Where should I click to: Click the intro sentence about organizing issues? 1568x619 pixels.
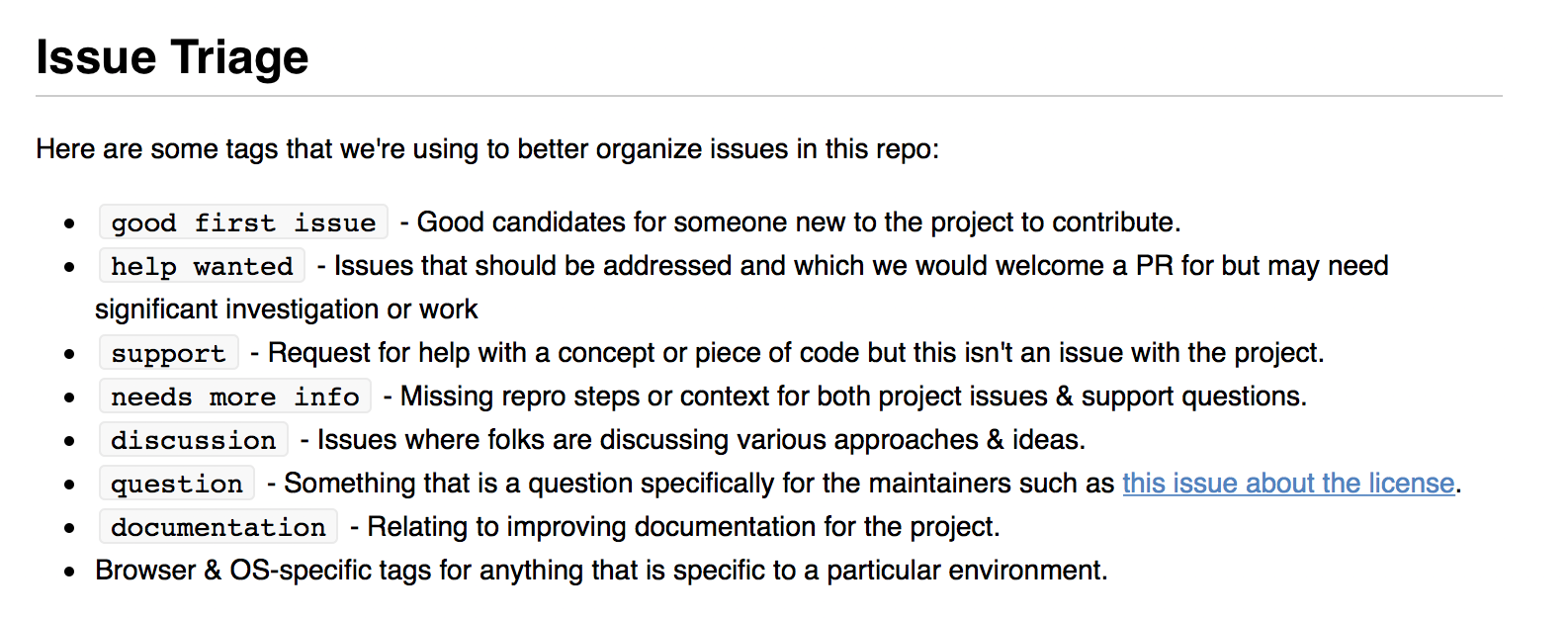pyautogui.click(x=487, y=149)
